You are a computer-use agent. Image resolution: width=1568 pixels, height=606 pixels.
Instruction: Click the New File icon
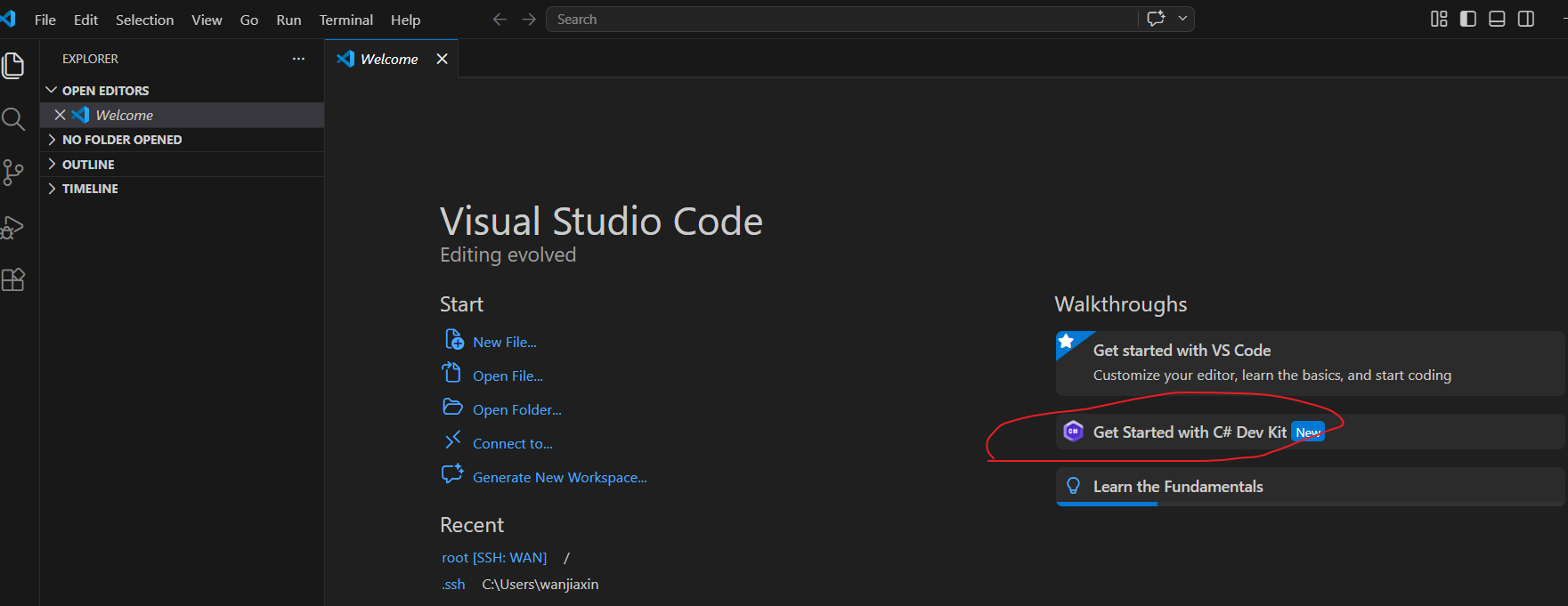[454, 340]
